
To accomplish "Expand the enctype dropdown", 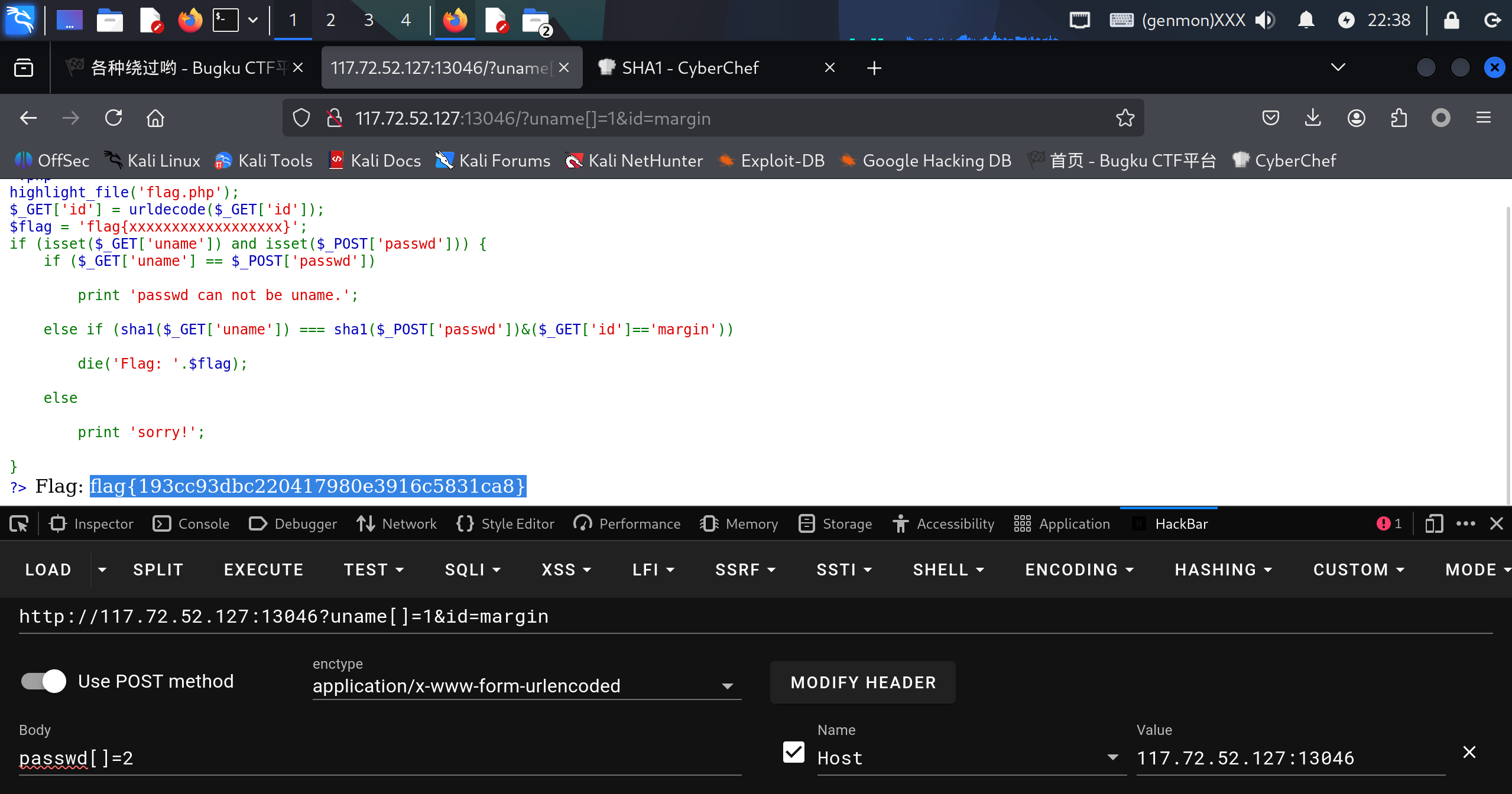I will pyautogui.click(x=727, y=686).
